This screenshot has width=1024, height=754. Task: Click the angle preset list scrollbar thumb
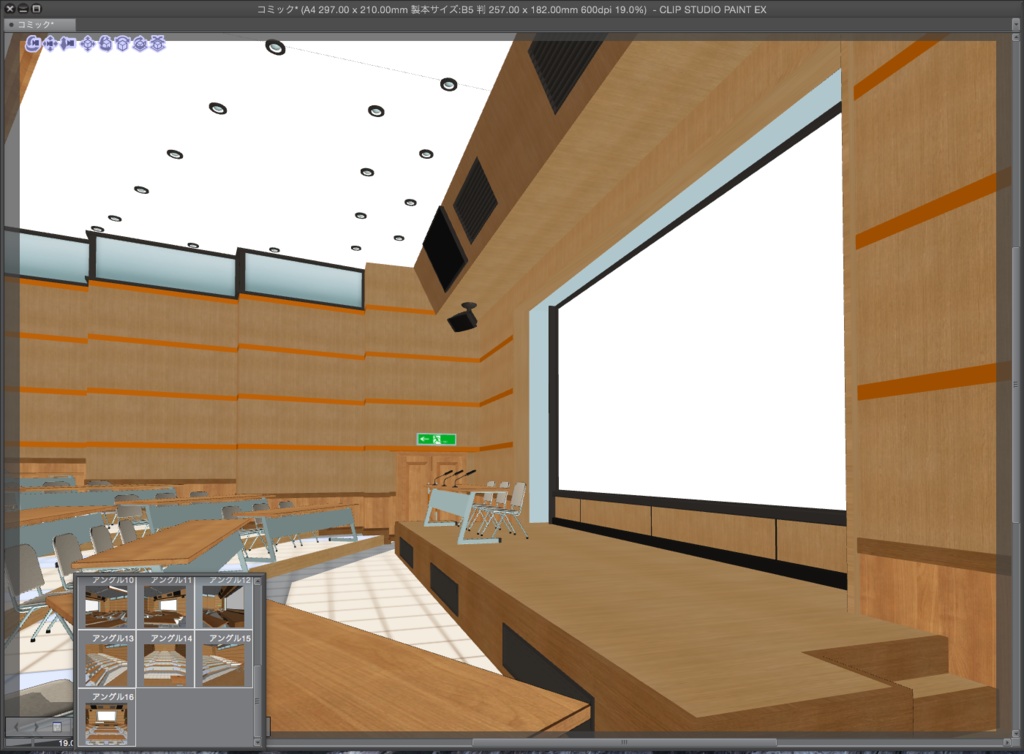(257, 702)
